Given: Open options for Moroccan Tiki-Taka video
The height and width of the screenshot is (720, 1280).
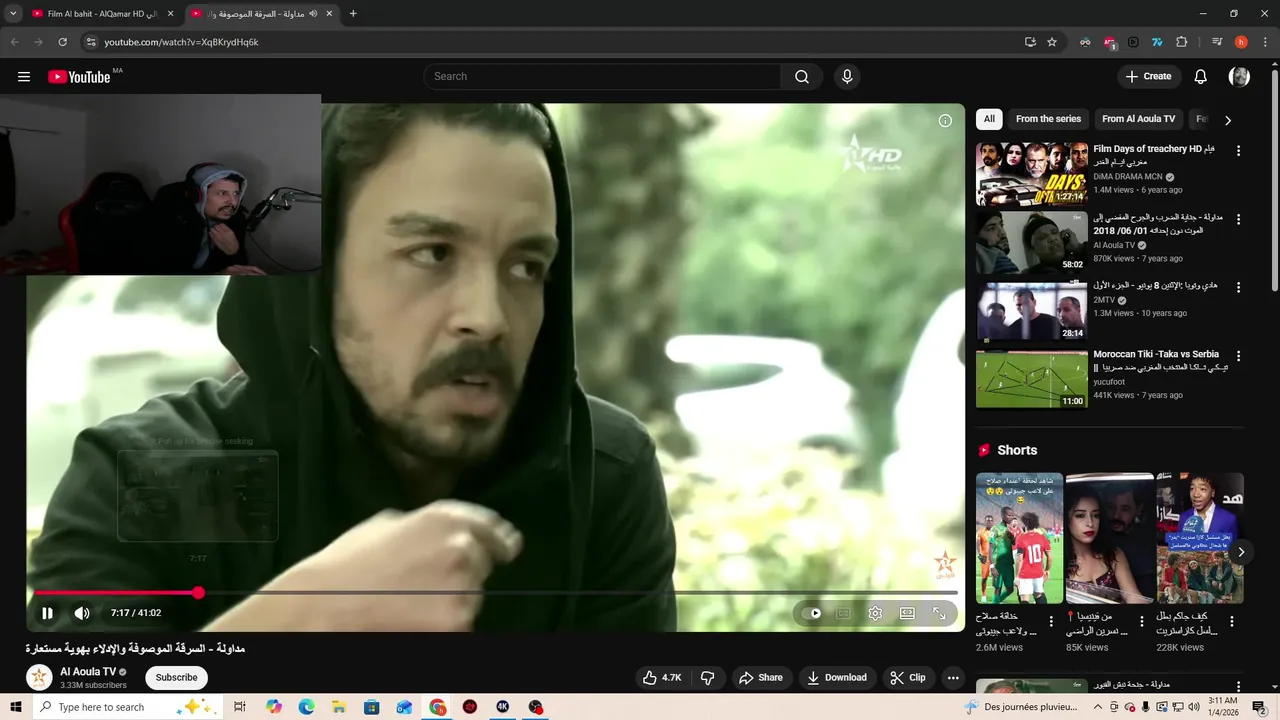Looking at the screenshot, I should point(1238,356).
